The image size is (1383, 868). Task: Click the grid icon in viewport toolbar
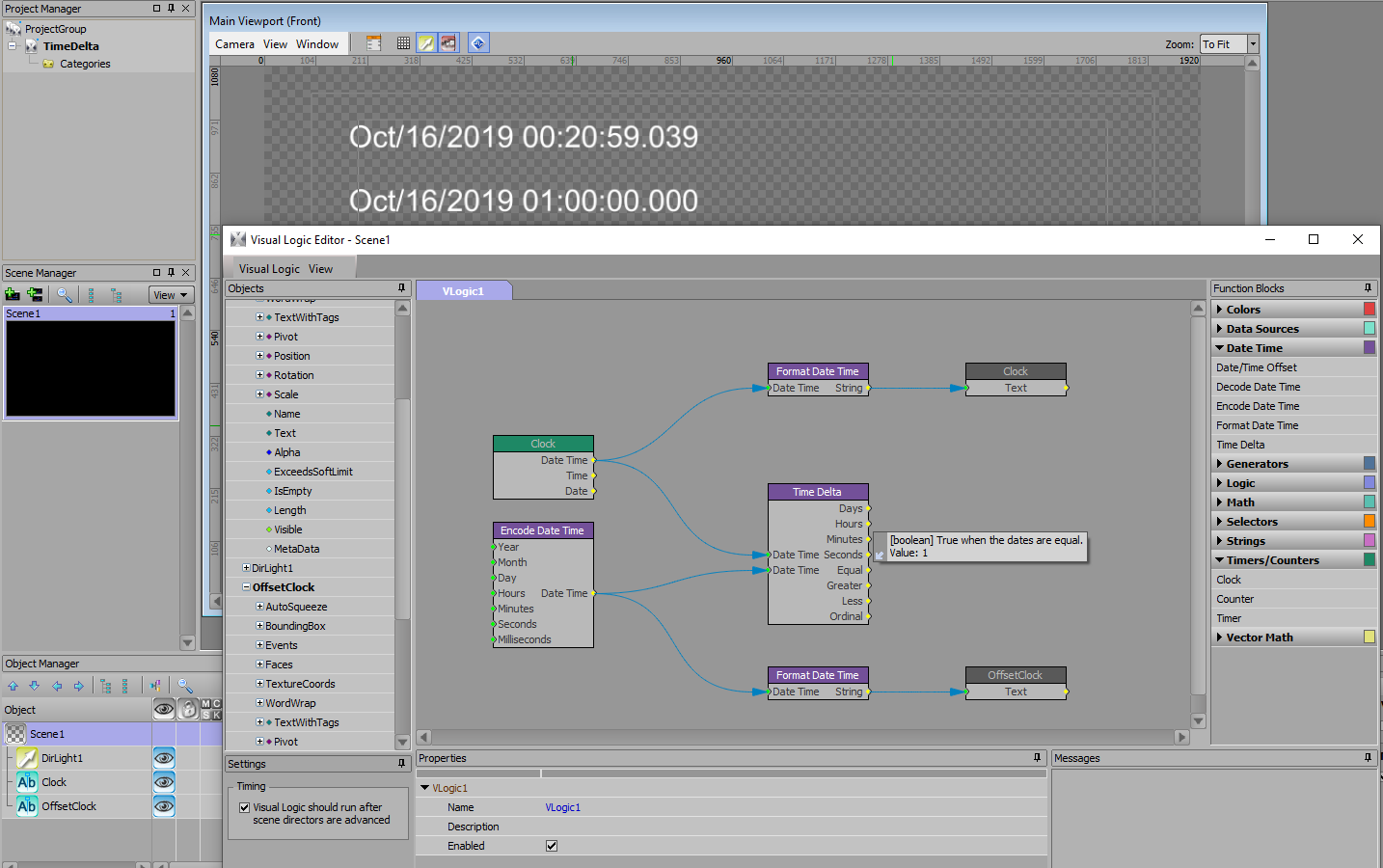point(403,43)
